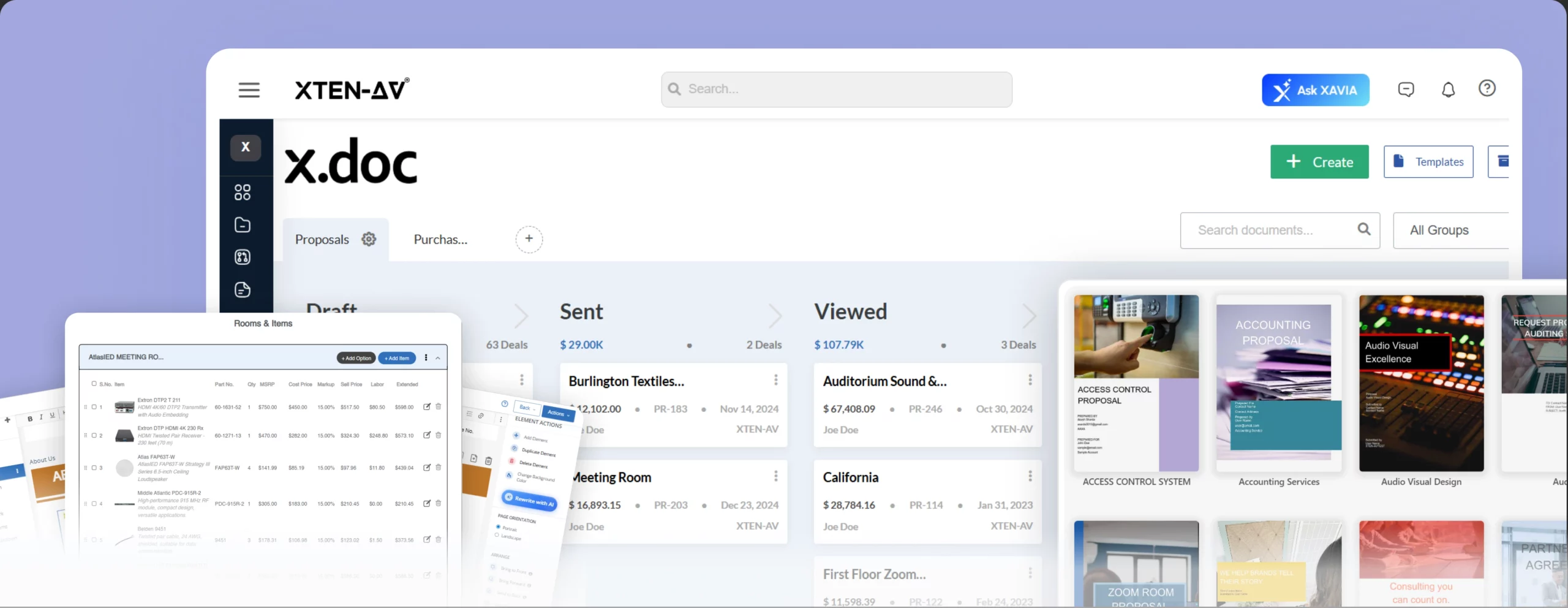Choose Delete Element action
The width and height of the screenshot is (1568, 608).
(x=529, y=463)
